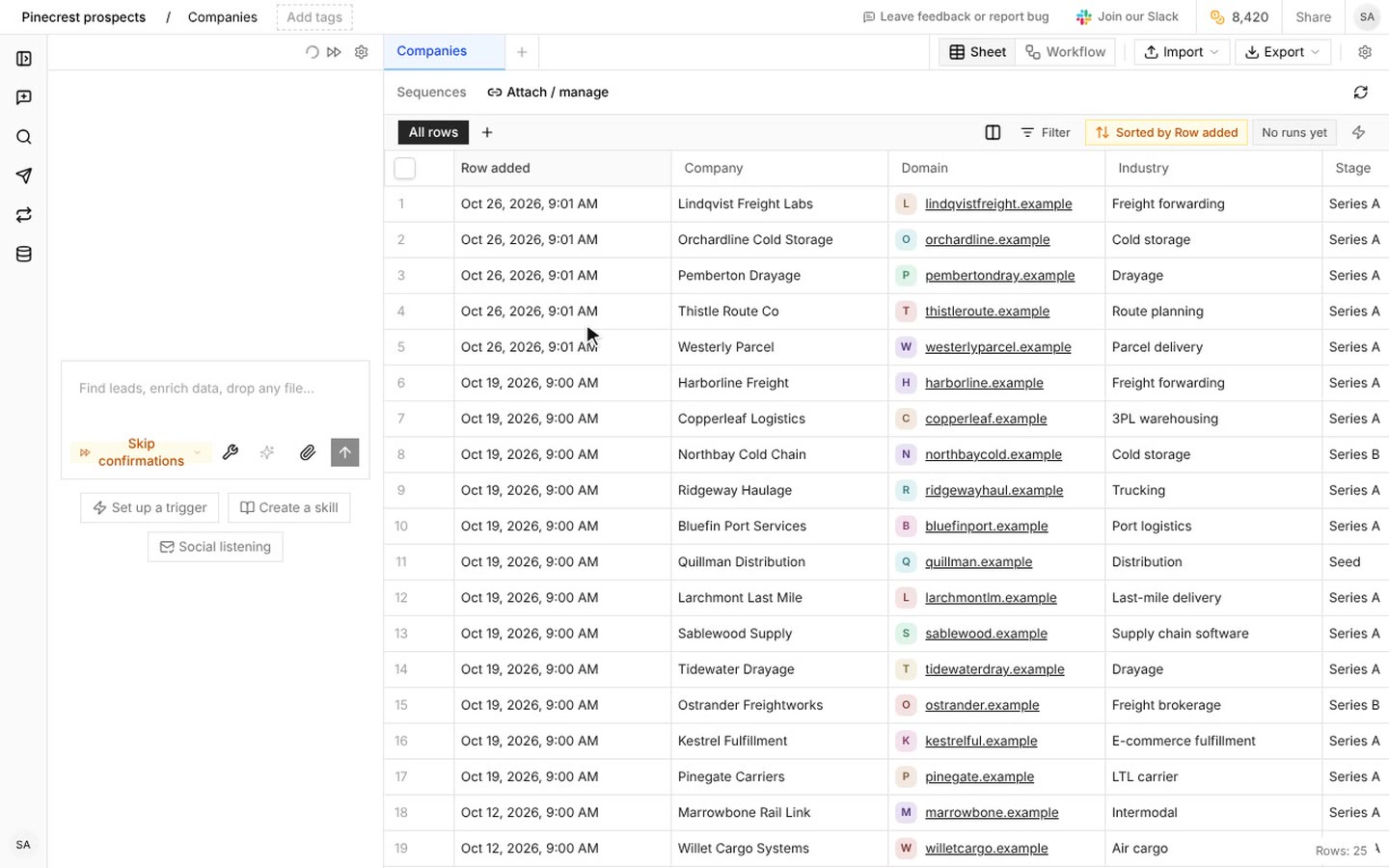Switch to Sheet view

coord(977,52)
